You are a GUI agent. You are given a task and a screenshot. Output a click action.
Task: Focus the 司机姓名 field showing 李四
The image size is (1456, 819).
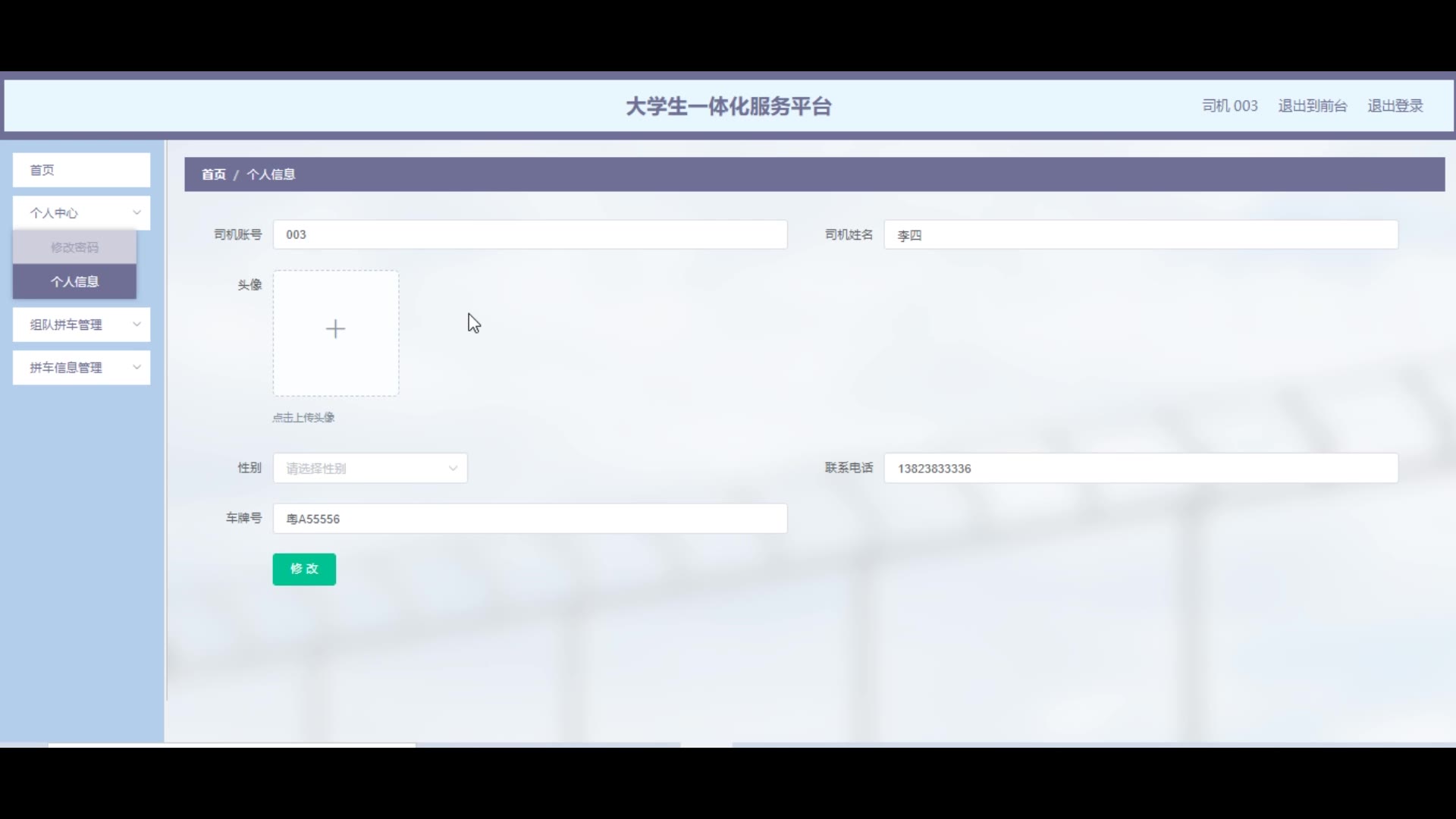[x=1140, y=235]
